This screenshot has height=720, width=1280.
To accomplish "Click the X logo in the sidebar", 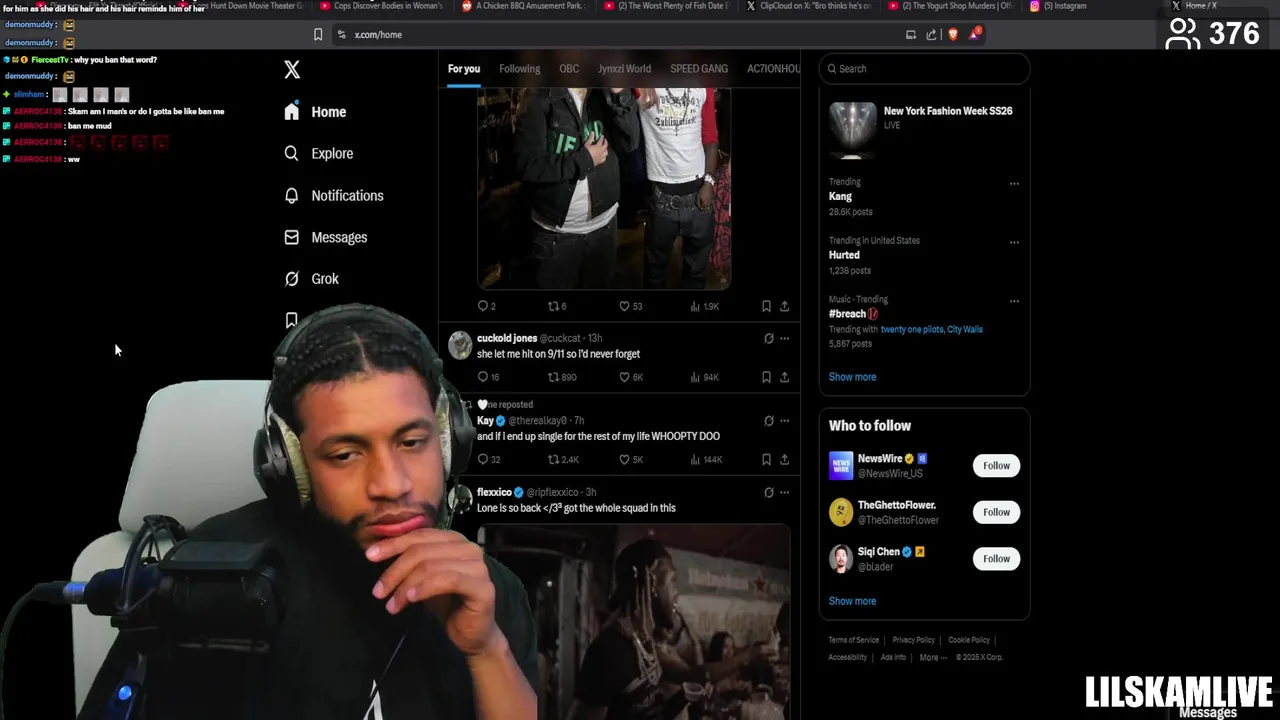I will pyautogui.click(x=292, y=69).
